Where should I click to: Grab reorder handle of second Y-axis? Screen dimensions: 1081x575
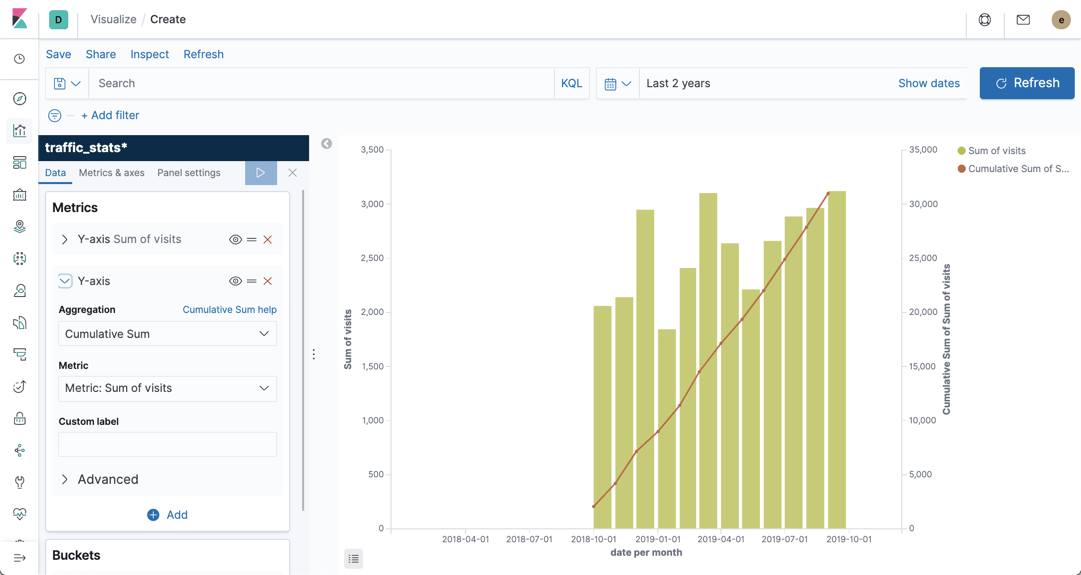click(x=252, y=281)
